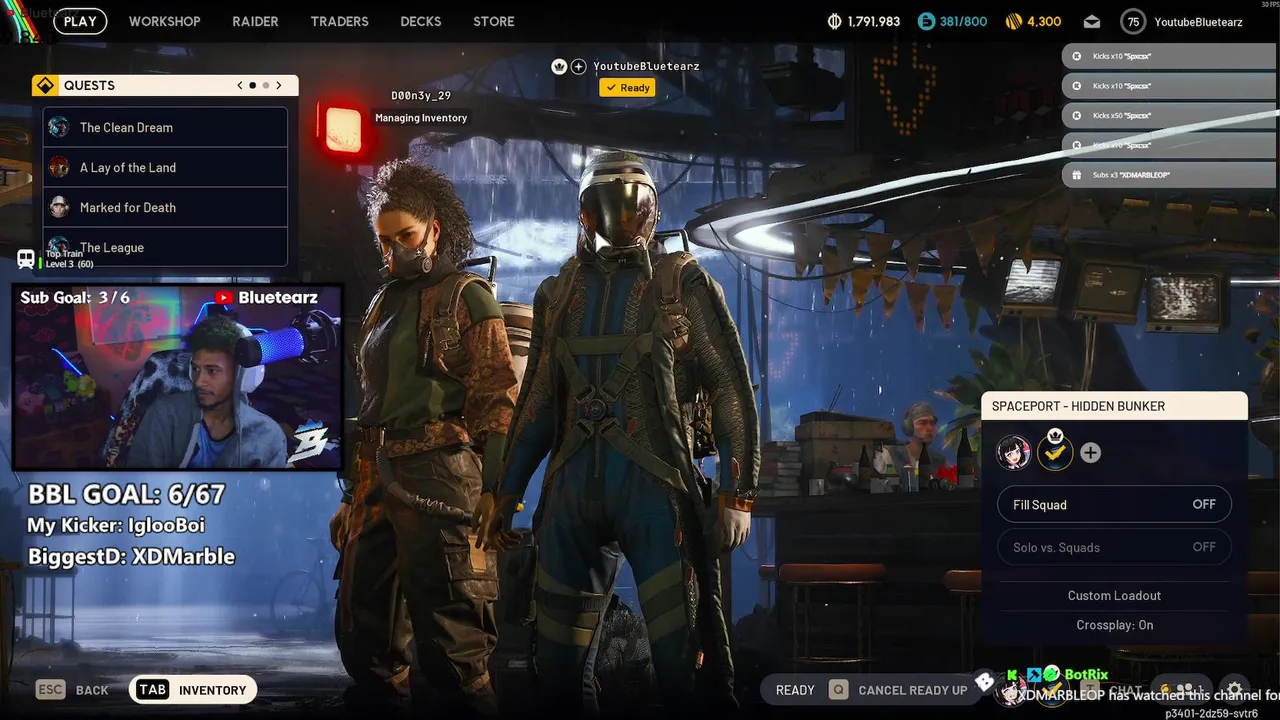Select squadmate name D00n3y_29
The image size is (1280, 720).
[420, 96]
